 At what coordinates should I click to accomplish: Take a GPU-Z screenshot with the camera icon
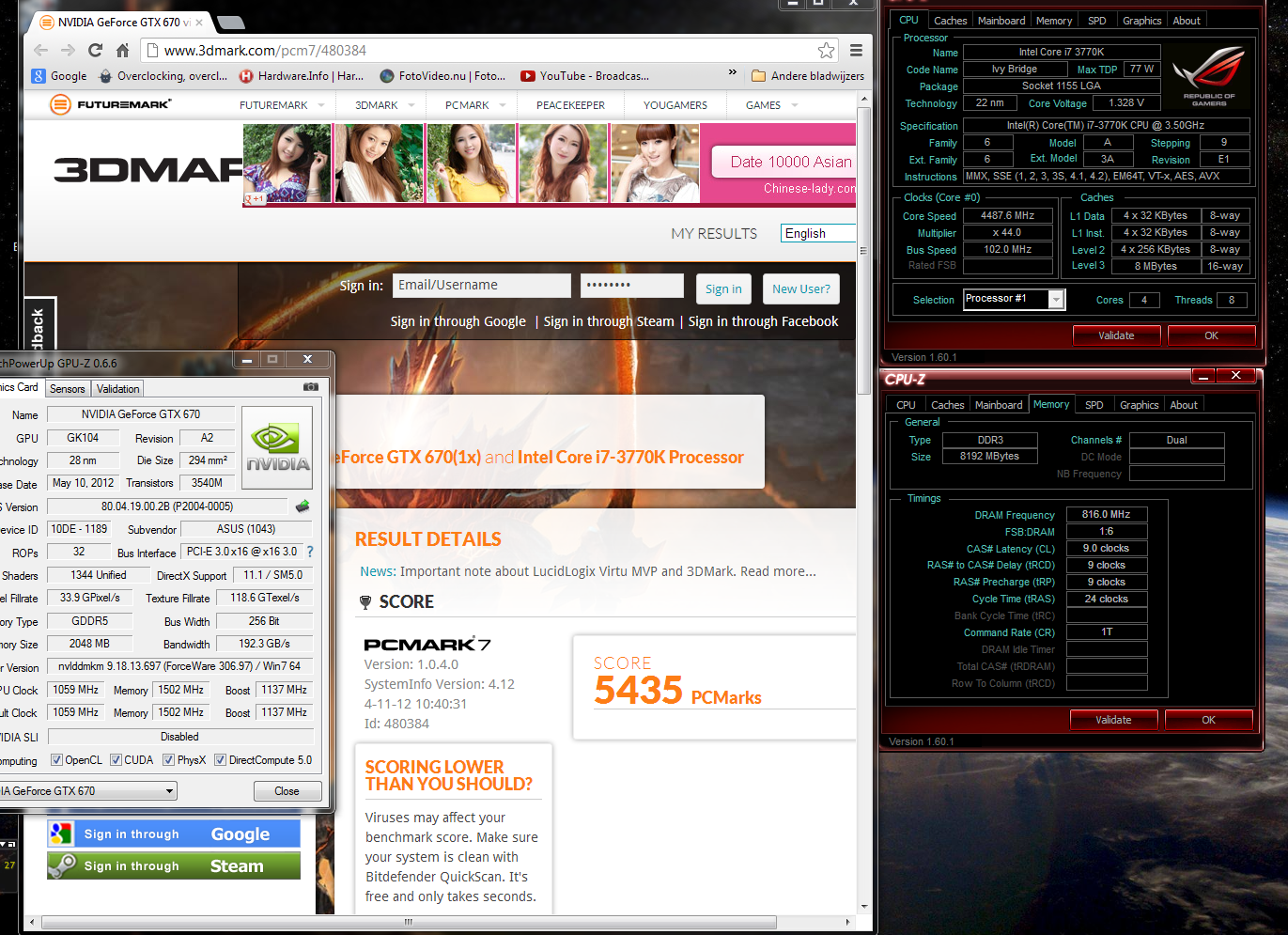click(x=310, y=387)
